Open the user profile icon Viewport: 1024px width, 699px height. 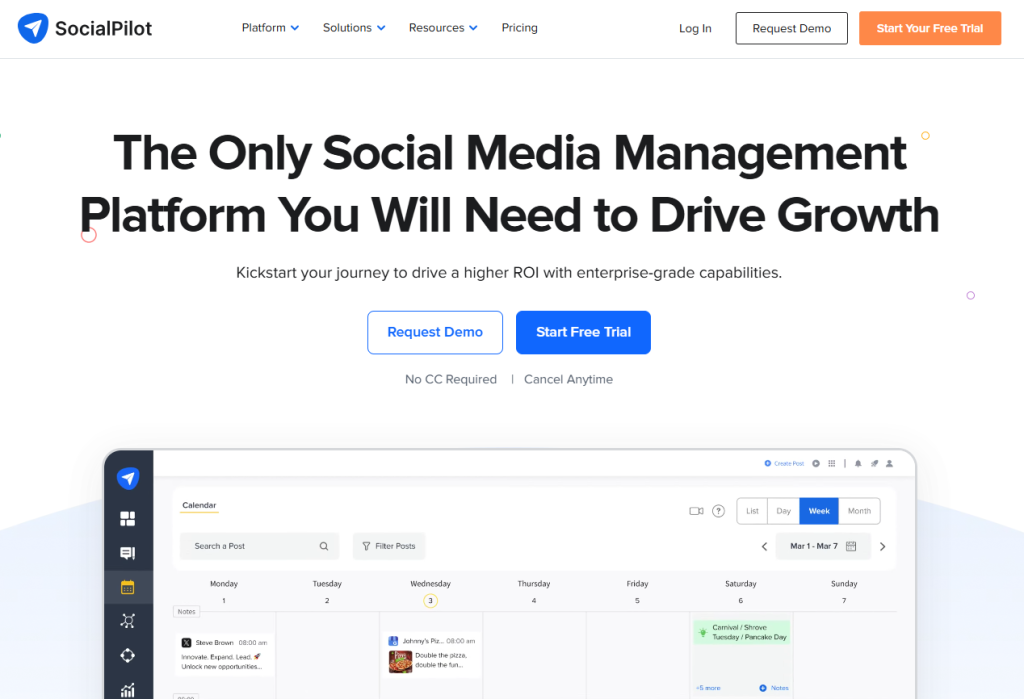[889, 463]
